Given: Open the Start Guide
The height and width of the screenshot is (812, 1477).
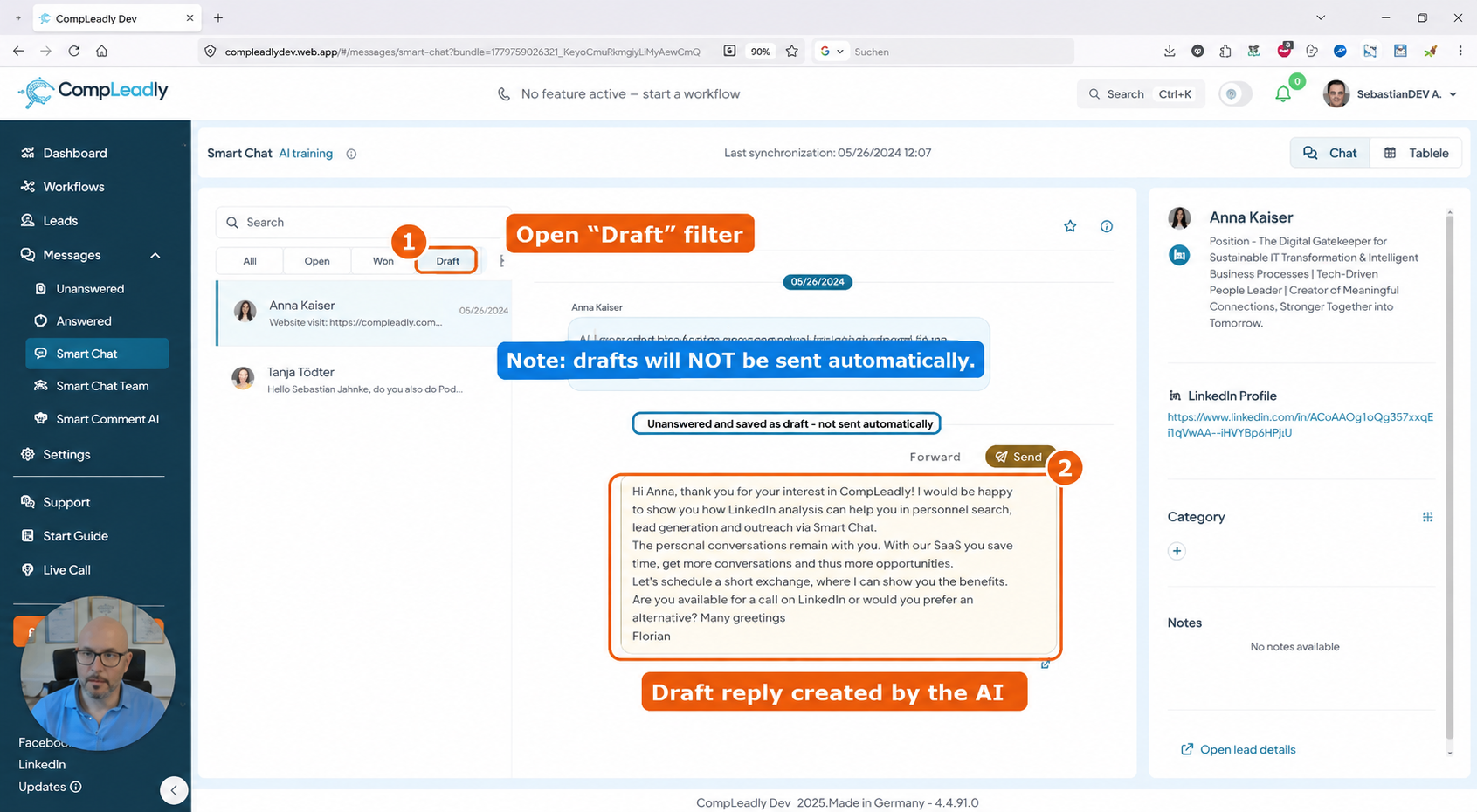Looking at the screenshot, I should (75, 536).
